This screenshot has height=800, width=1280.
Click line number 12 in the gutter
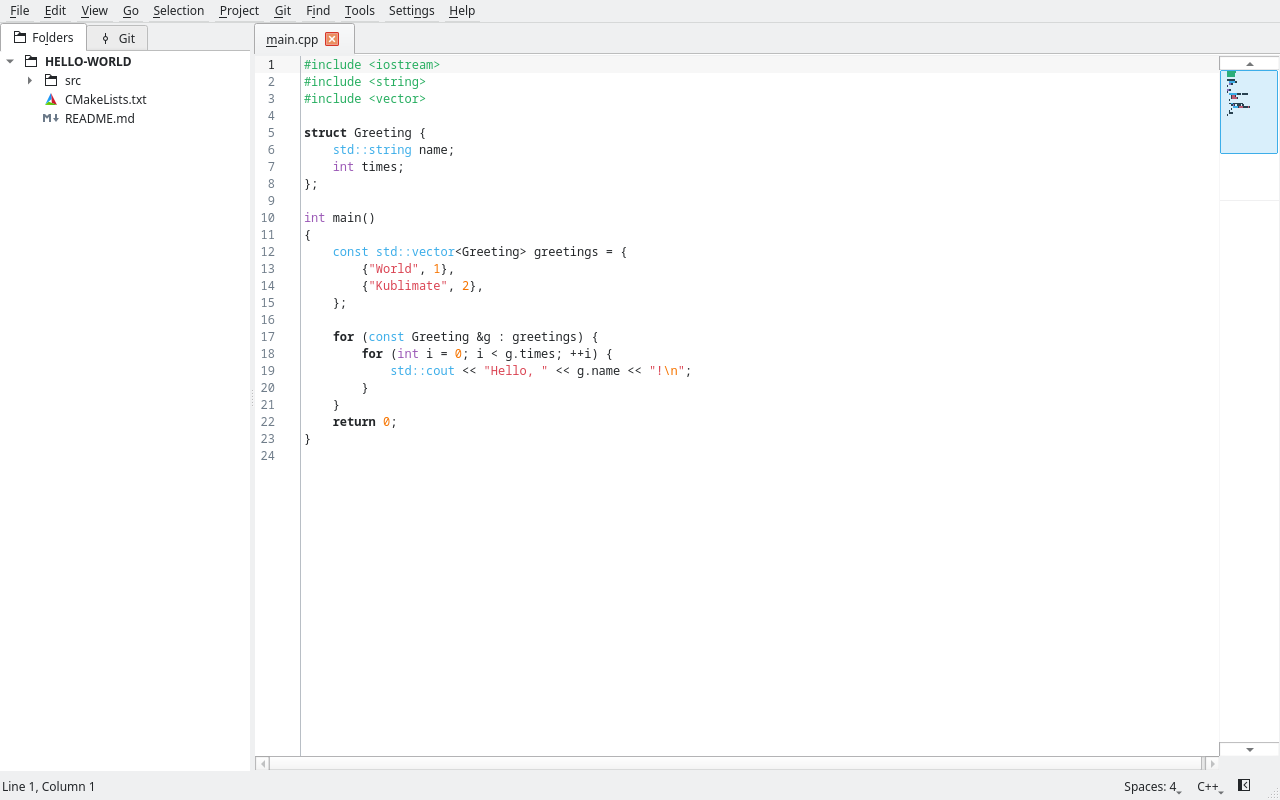point(267,252)
